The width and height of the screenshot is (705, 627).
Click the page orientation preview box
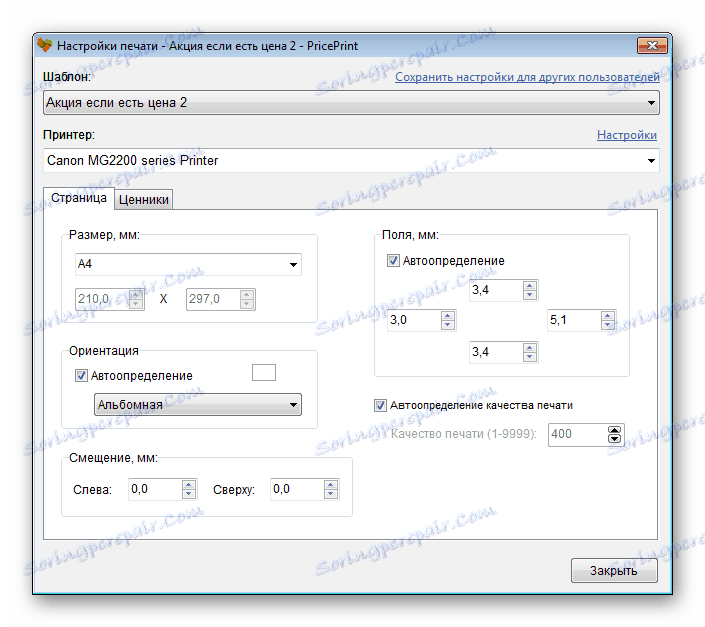(264, 373)
